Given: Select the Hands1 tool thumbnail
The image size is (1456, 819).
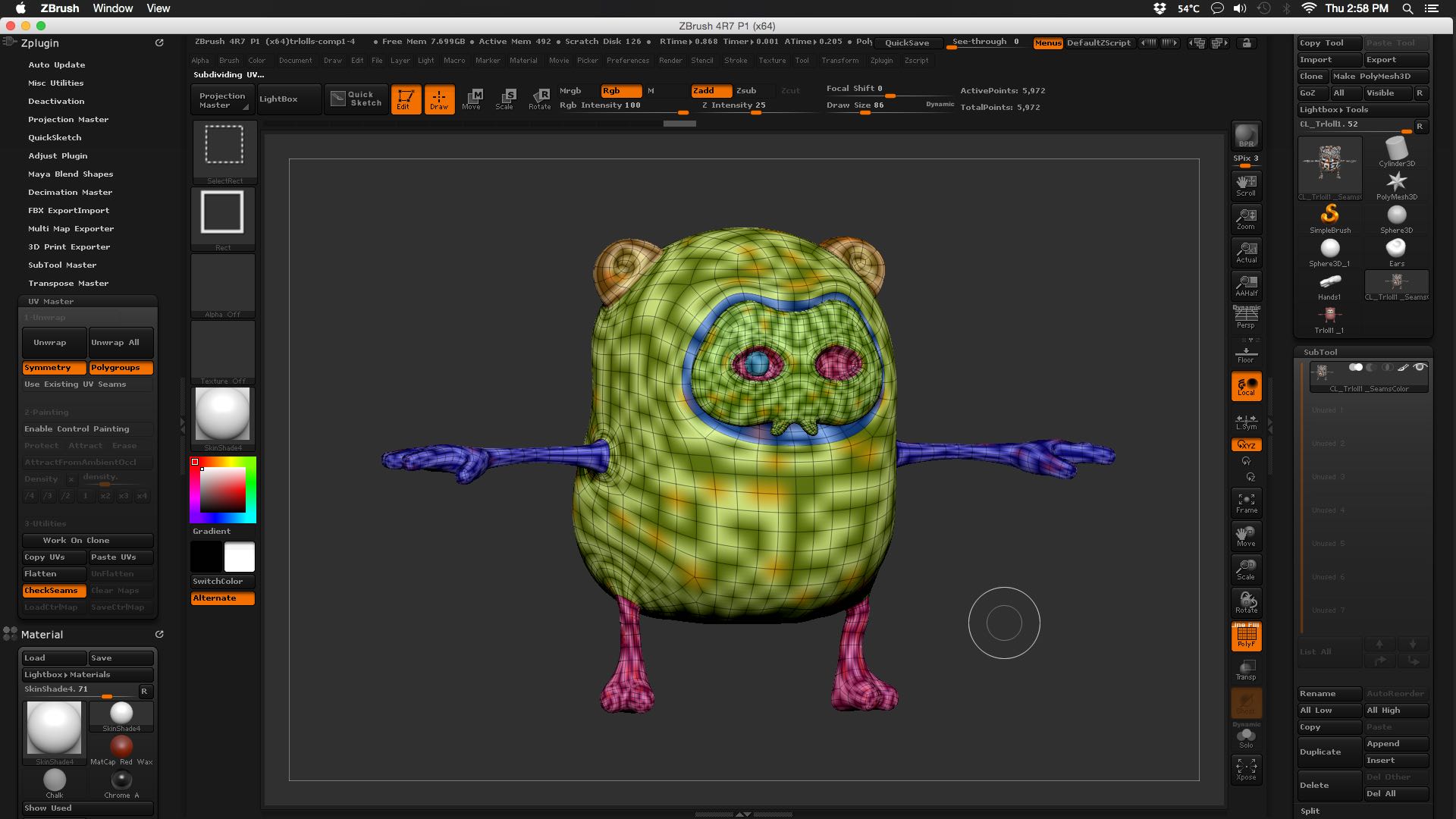Looking at the screenshot, I should click(1330, 285).
